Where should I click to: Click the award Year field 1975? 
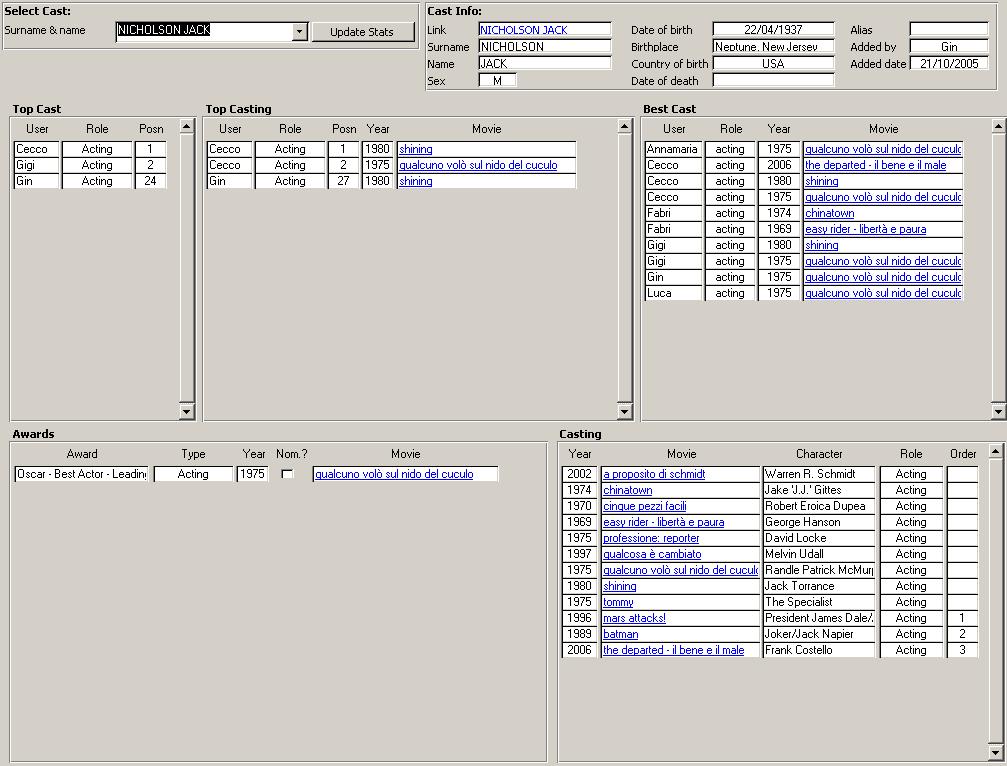(252, 474)
